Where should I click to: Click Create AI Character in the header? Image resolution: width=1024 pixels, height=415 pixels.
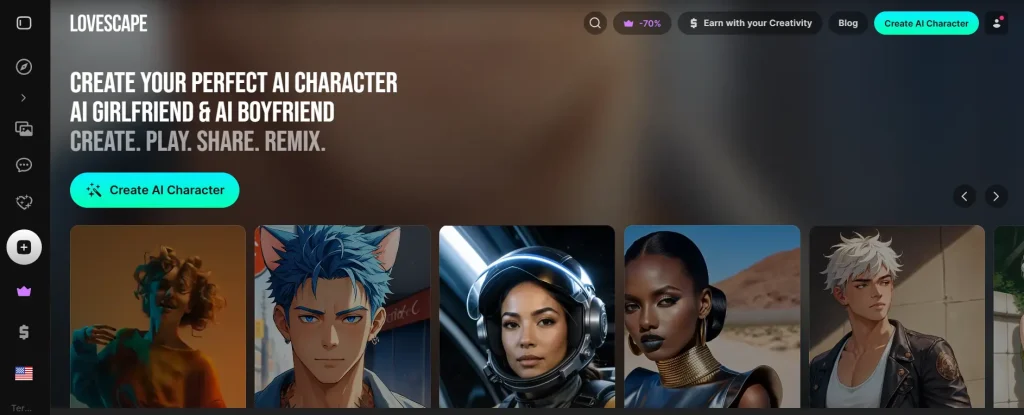pyautogui.click(x=926, y=23)
